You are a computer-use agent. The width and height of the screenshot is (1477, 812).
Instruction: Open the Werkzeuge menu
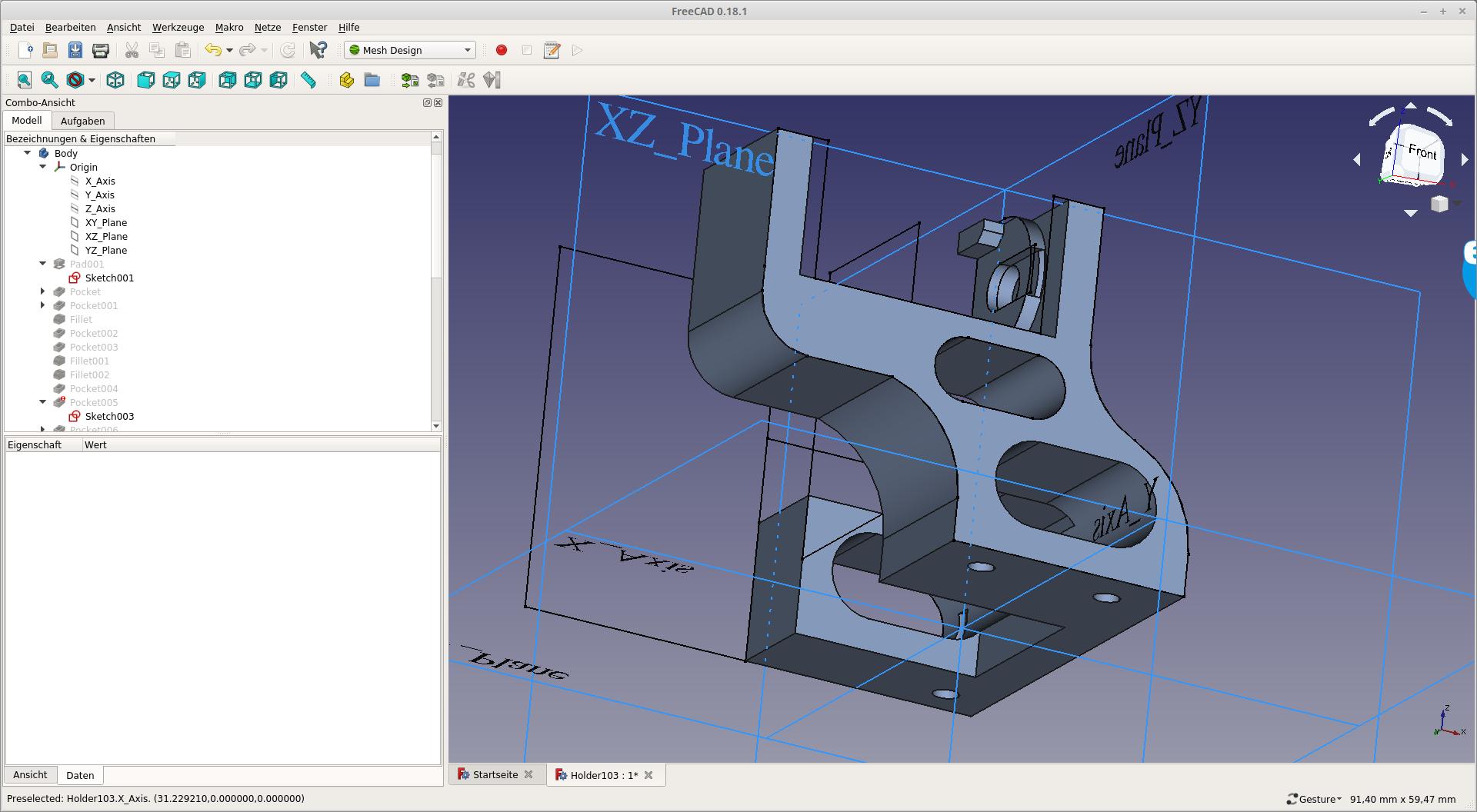click(178, 27)
